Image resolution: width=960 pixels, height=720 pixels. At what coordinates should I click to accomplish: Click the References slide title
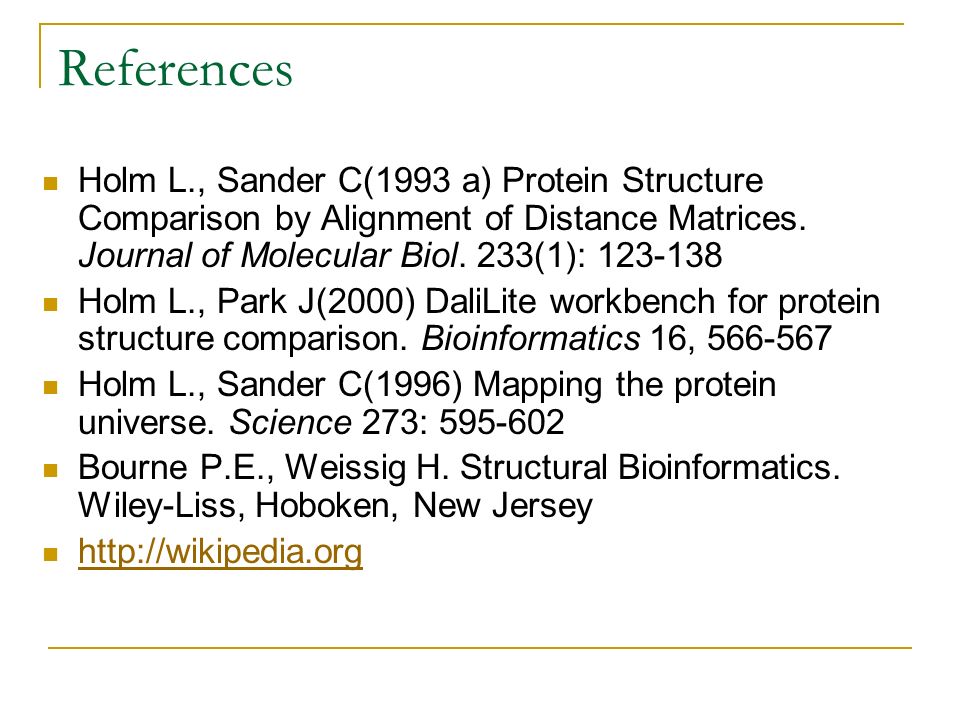(176, 69)
